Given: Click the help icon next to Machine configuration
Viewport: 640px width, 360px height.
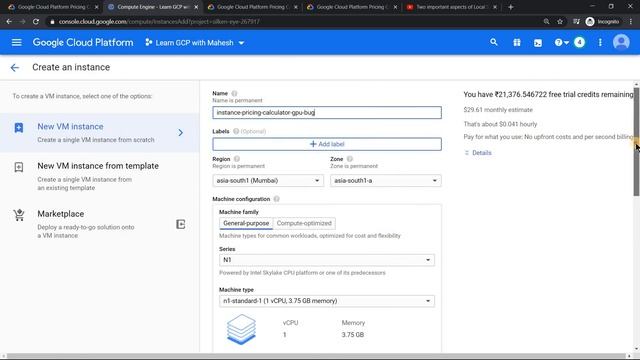Looking at the screenshot, I should [276, 199].
